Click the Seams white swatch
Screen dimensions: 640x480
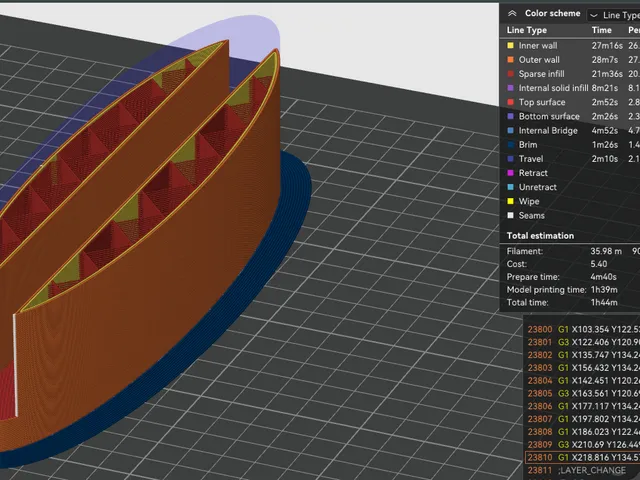510,216
